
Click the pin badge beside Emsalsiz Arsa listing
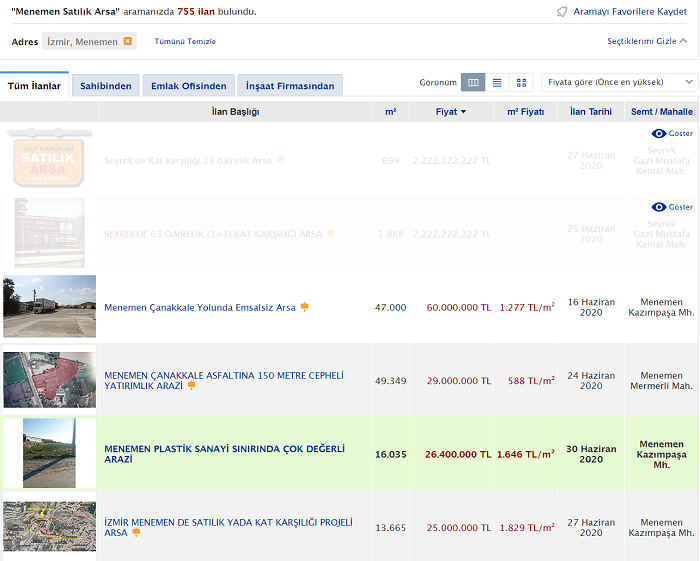pyautogui.click(x=305, y=307)
